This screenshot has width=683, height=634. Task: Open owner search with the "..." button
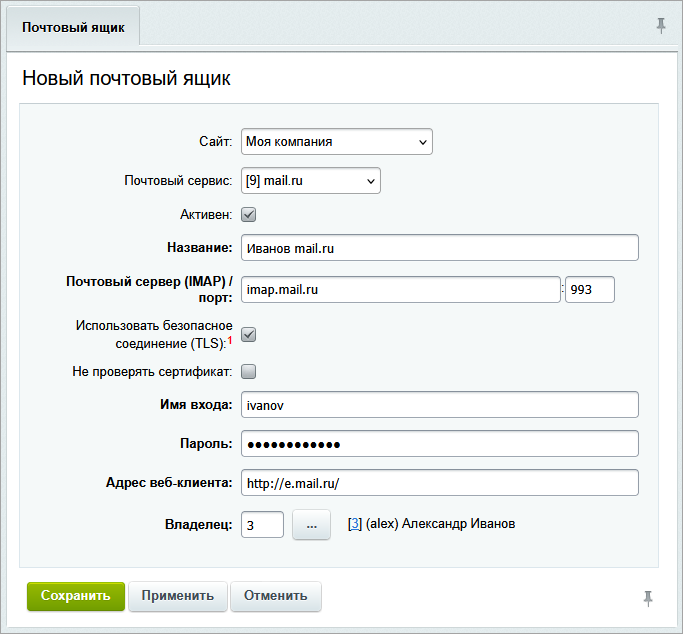[x=311, y=524]
